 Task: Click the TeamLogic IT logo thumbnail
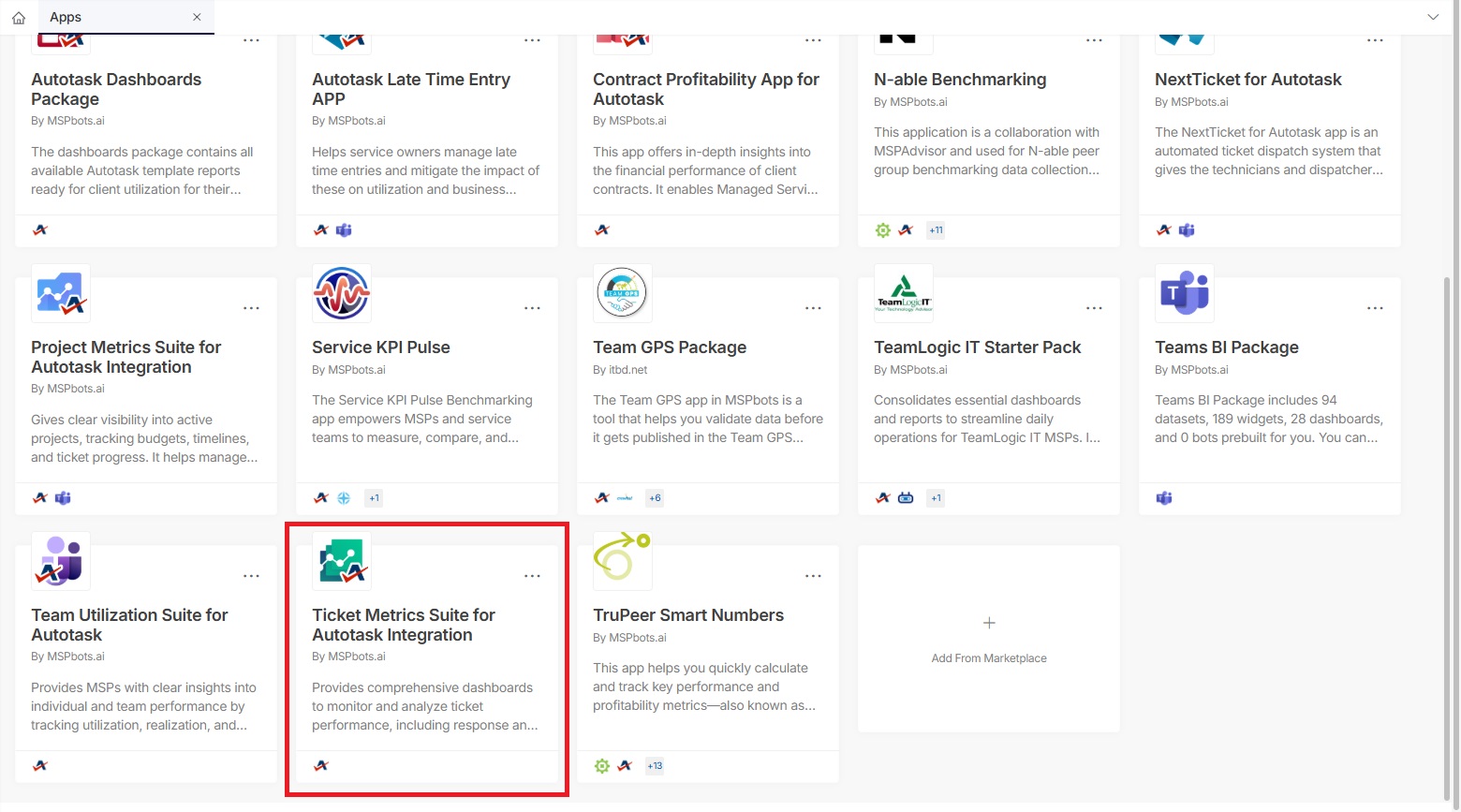coord(903,293)
